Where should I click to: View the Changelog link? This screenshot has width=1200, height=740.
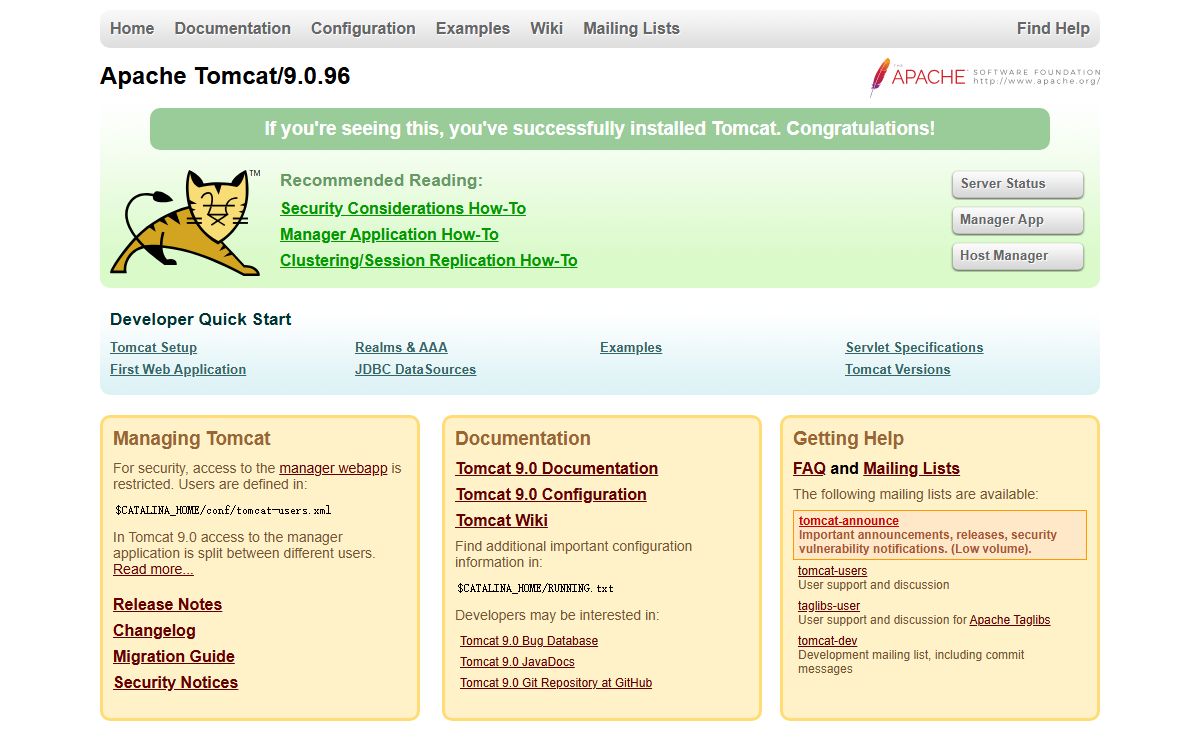tap(154, 630)
